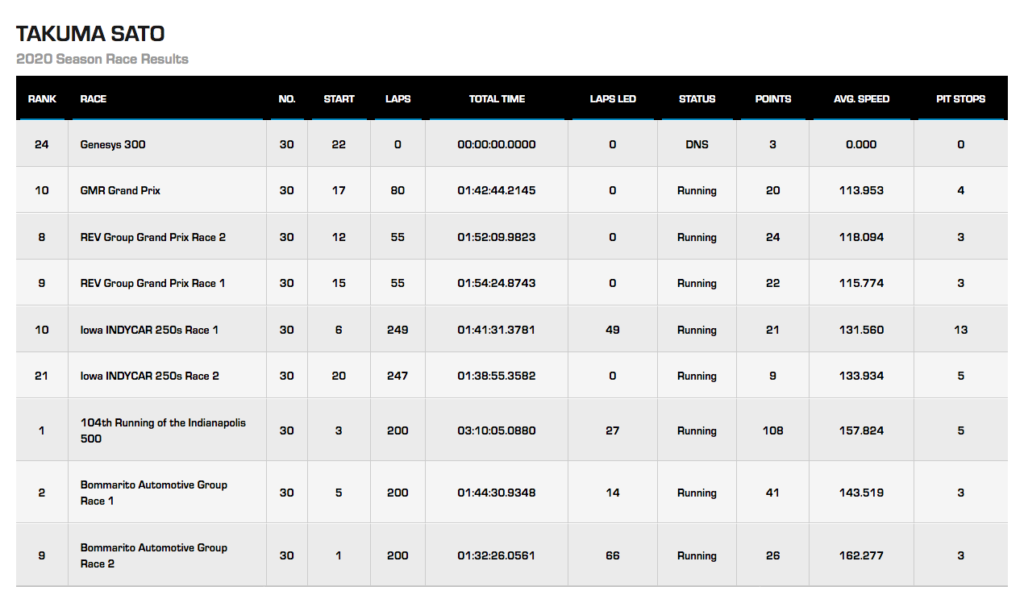Select Iowa INDYCAR 250s Race 1
The image size is (1024, 603).
coord(149,330)
